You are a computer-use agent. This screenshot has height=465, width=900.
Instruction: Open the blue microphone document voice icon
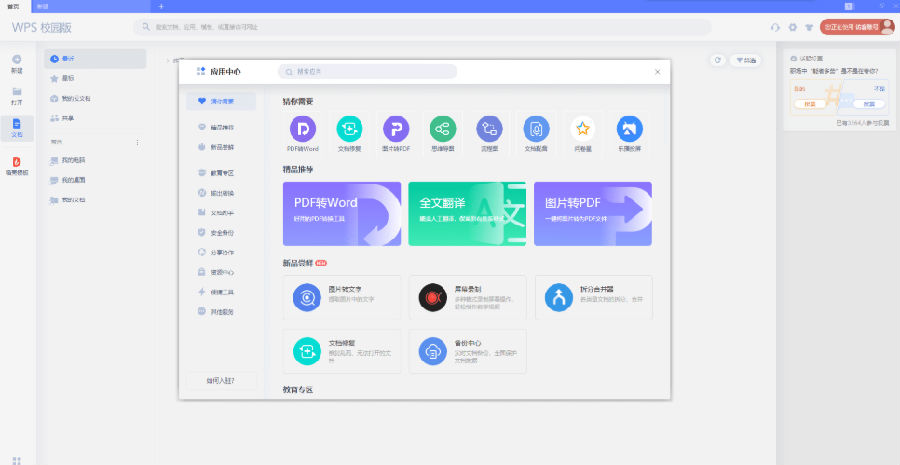click(x=536, y=129)
